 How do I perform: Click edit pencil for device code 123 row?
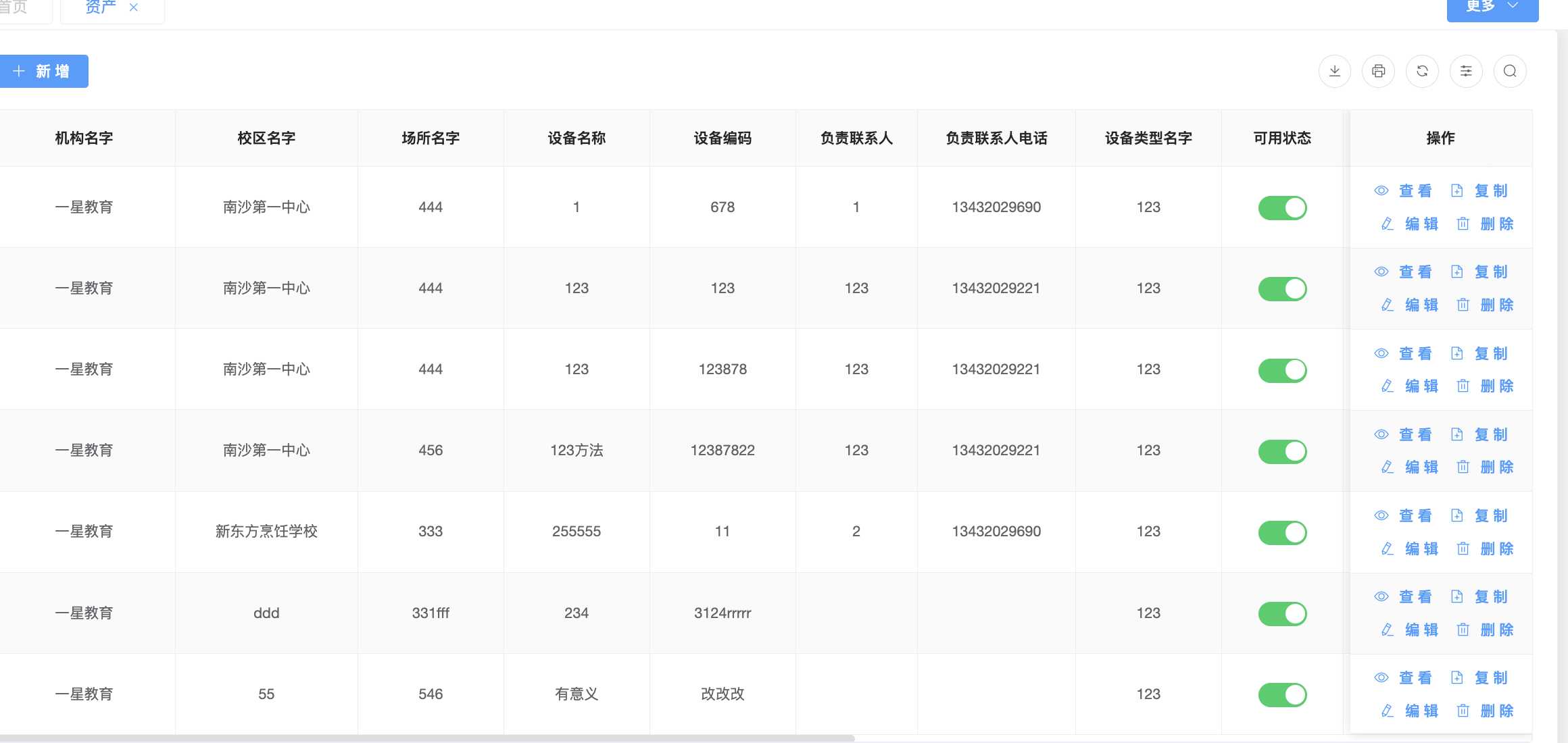click(1388, 305)
